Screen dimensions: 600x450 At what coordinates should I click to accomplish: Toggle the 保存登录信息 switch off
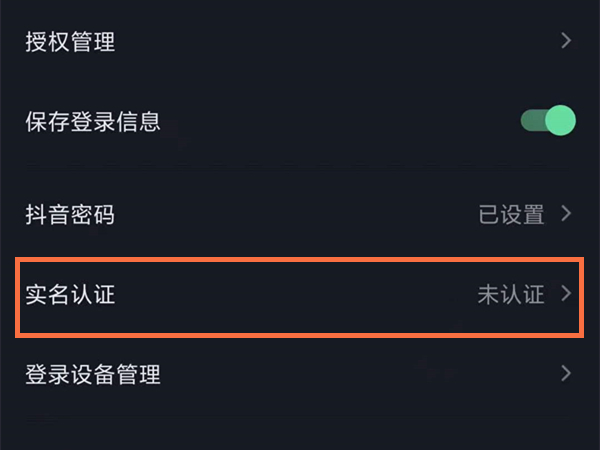tap(547, 121)
